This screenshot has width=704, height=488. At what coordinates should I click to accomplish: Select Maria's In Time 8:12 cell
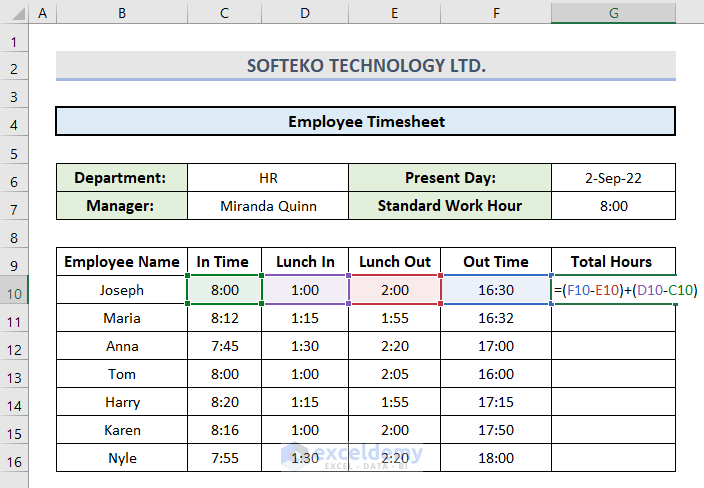point(224,318)
